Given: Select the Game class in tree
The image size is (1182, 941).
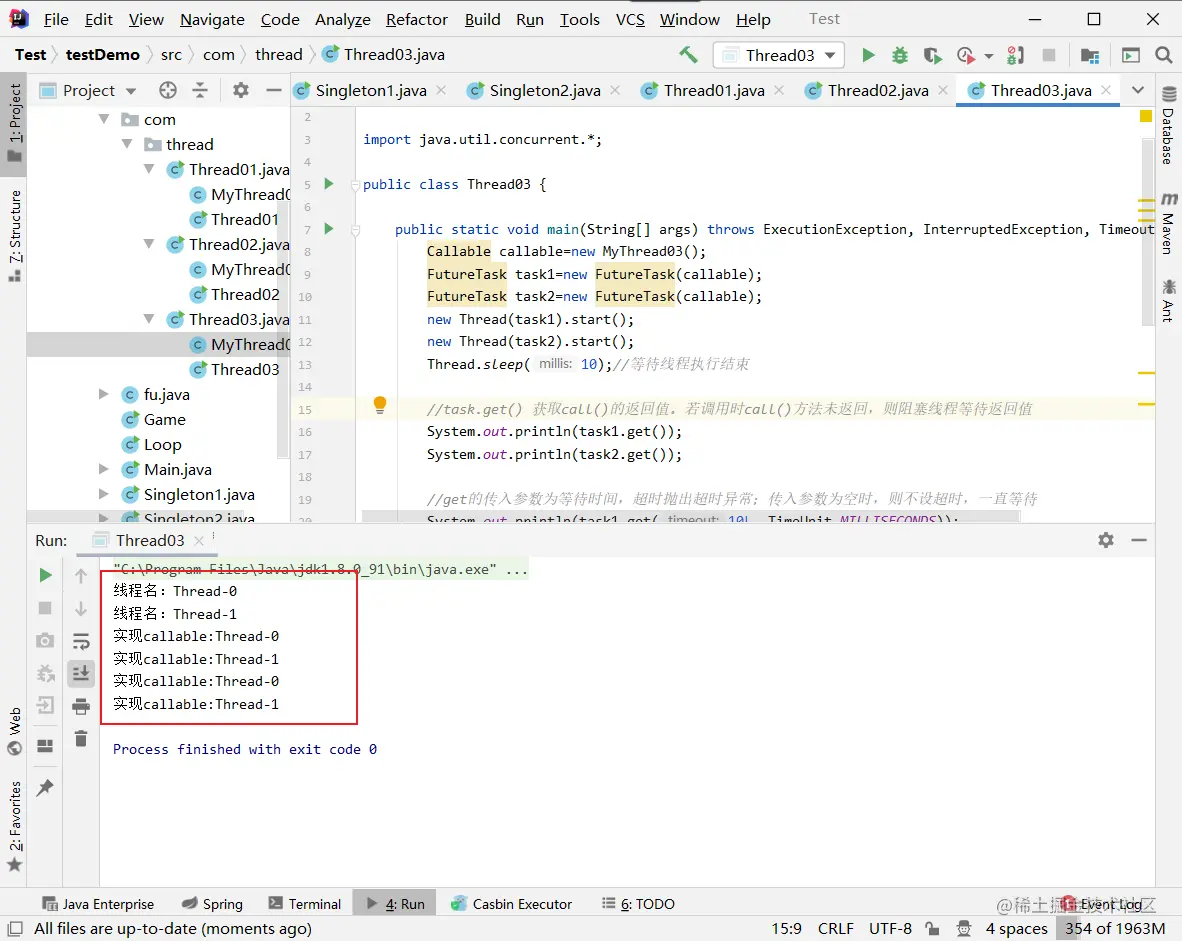Looking at the screenshot, I should (x=164, y=419).
